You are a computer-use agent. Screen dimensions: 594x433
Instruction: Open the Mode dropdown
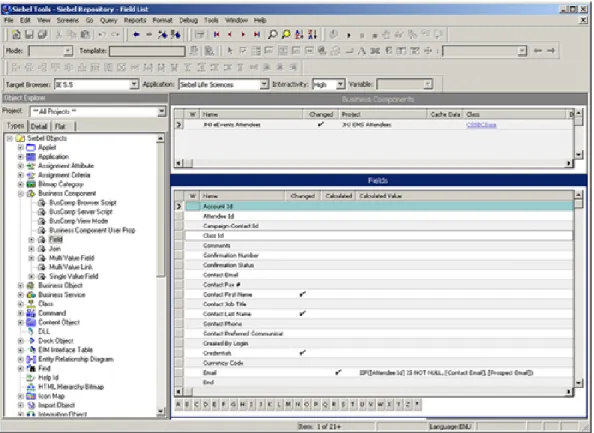point(68,51)
